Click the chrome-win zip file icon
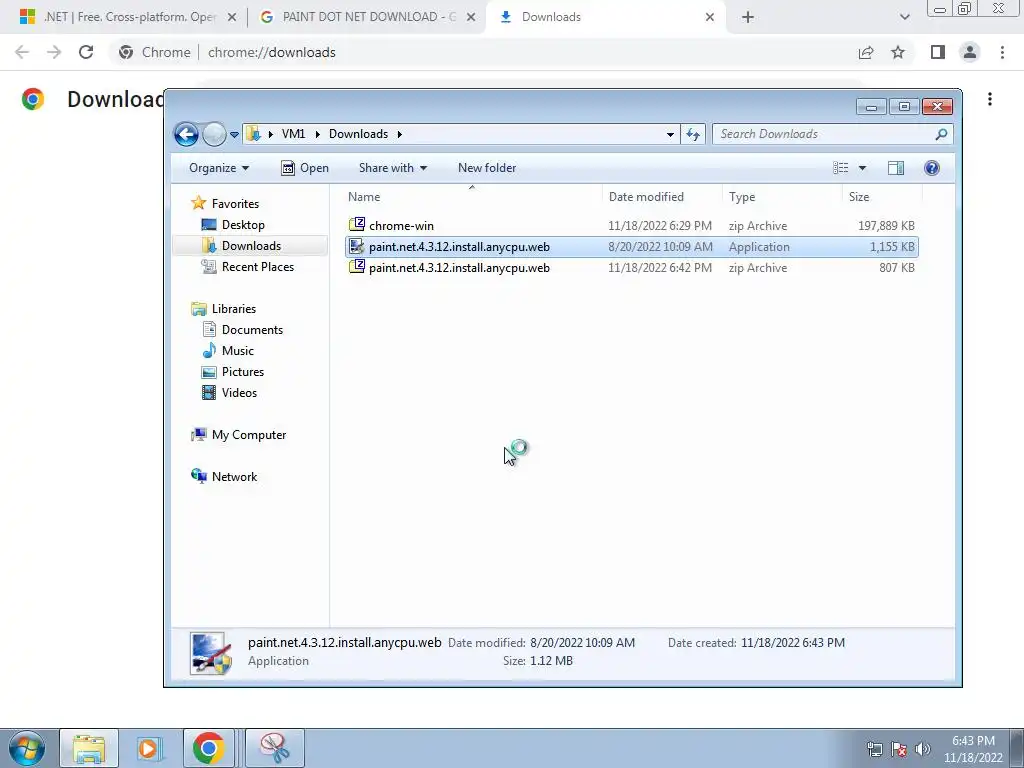The height and width of the screenshot is (768, 1024). (x=357, y=225)
